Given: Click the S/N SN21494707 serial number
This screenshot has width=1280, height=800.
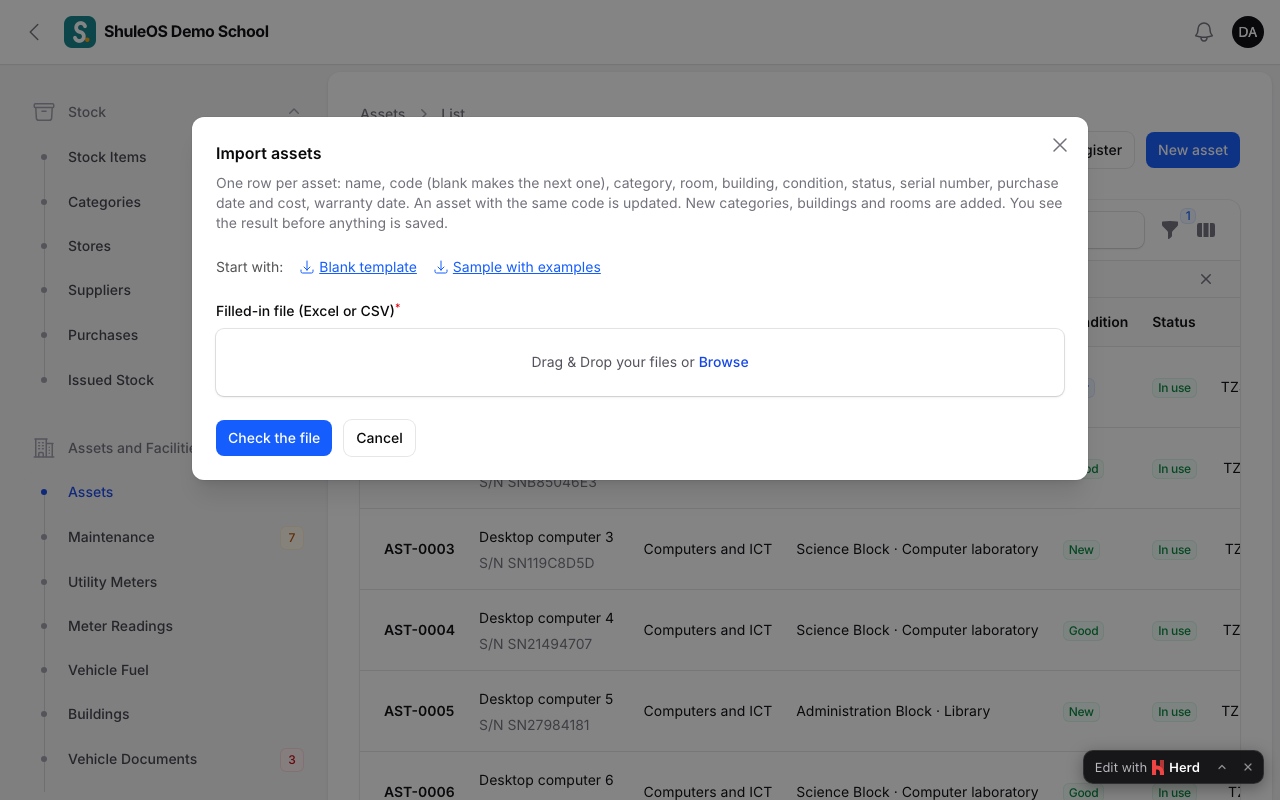Looking at the screenshot, I should click(x=535, y=644).
